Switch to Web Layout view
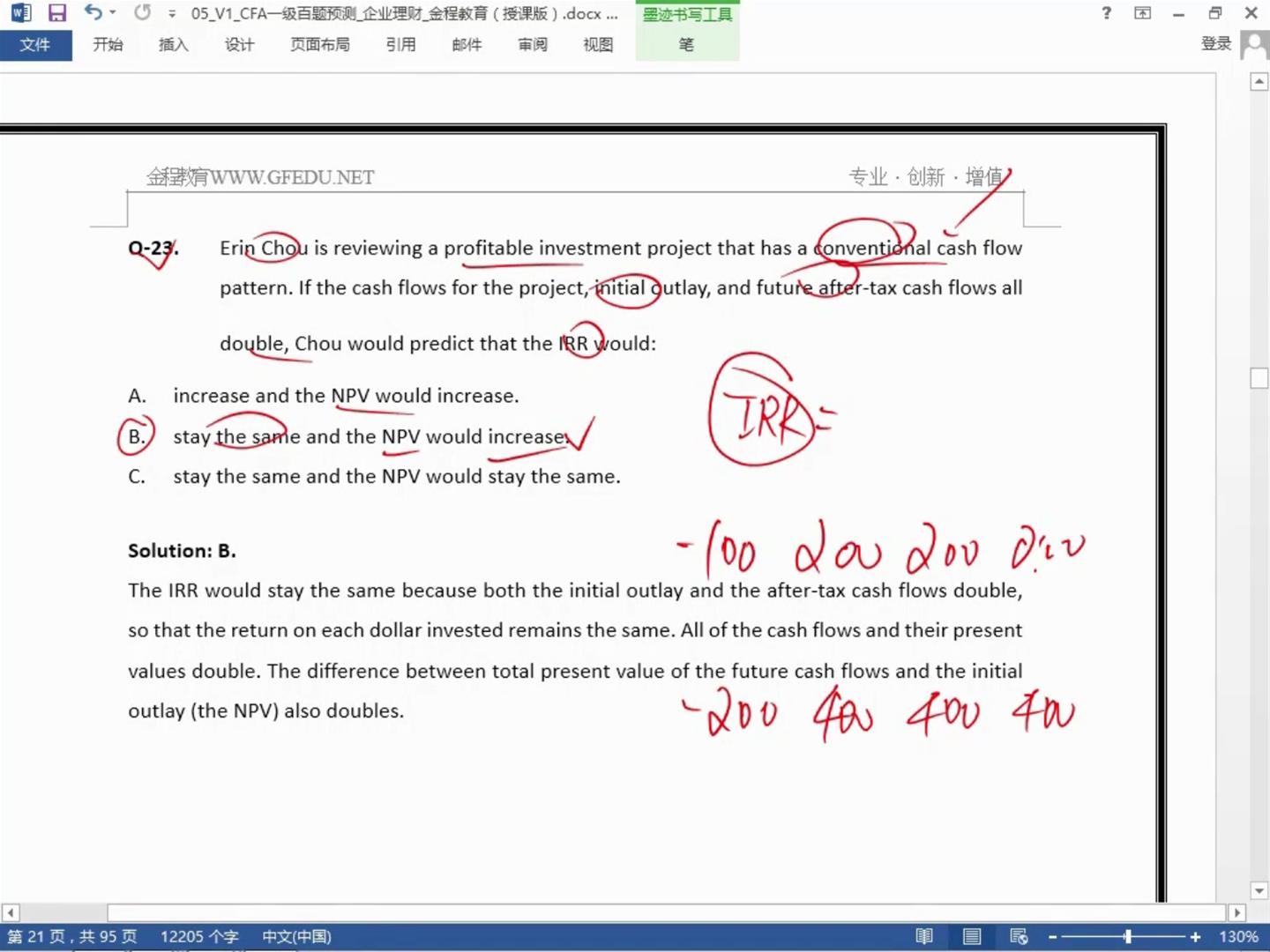Image resolution: width=1270 pixels, height=952 pixels. (1019, 936)
